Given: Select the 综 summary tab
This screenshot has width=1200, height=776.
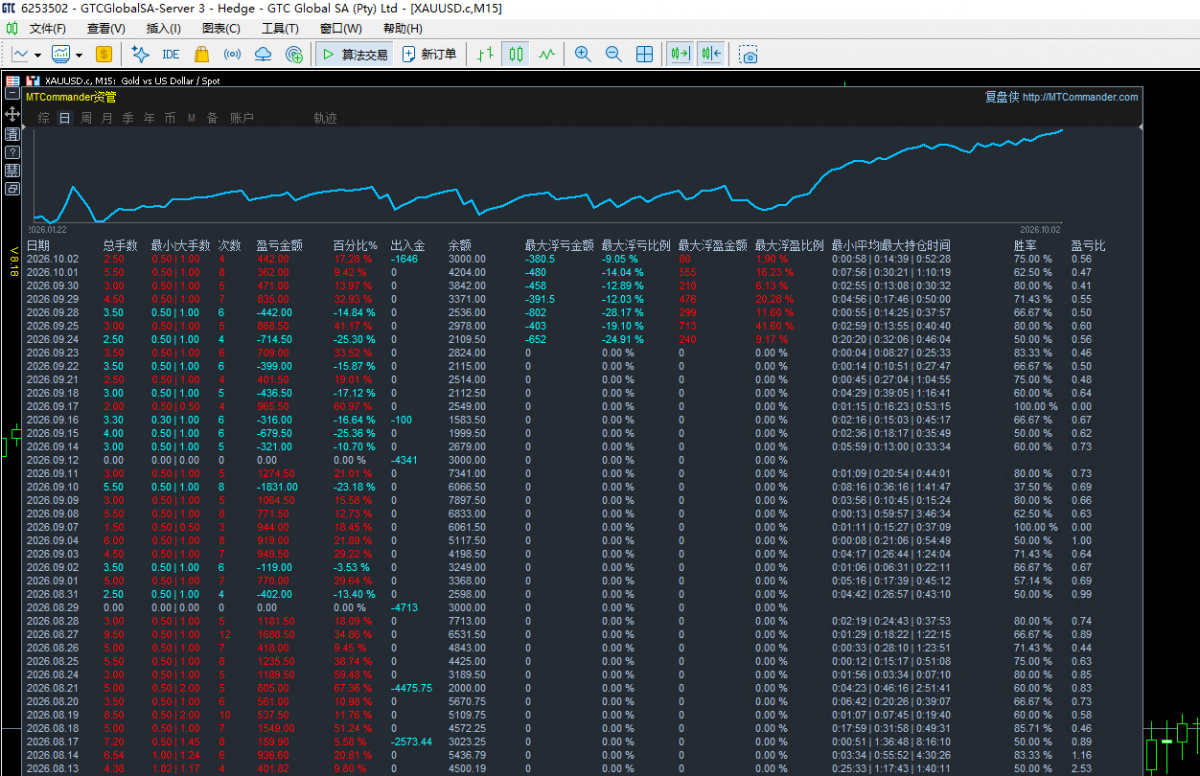Looking at the screenshot, I should 43,118.
